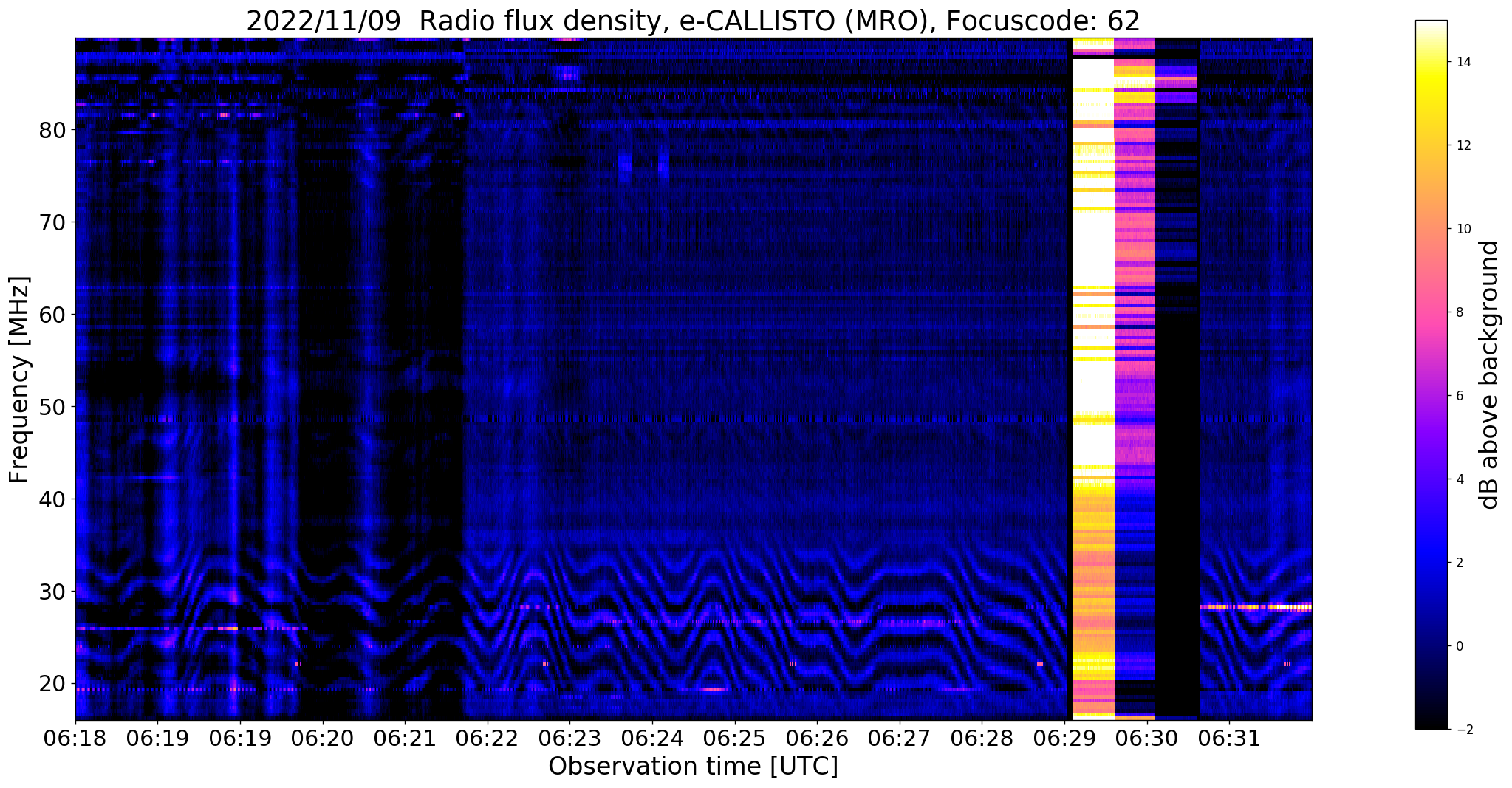Click the 06:28 time tick label
The width and height of the screenshot is (1512, 788).
click(x=982, y=737)
